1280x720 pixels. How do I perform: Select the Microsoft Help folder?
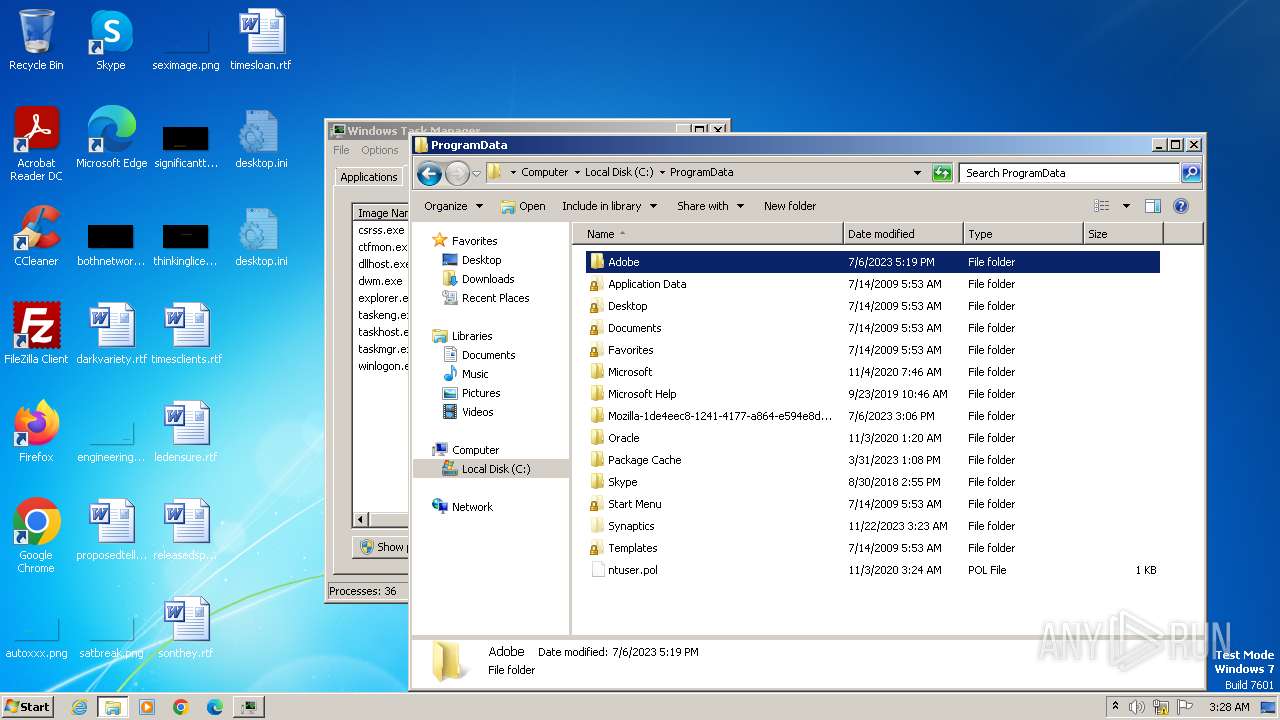[872, 394]
